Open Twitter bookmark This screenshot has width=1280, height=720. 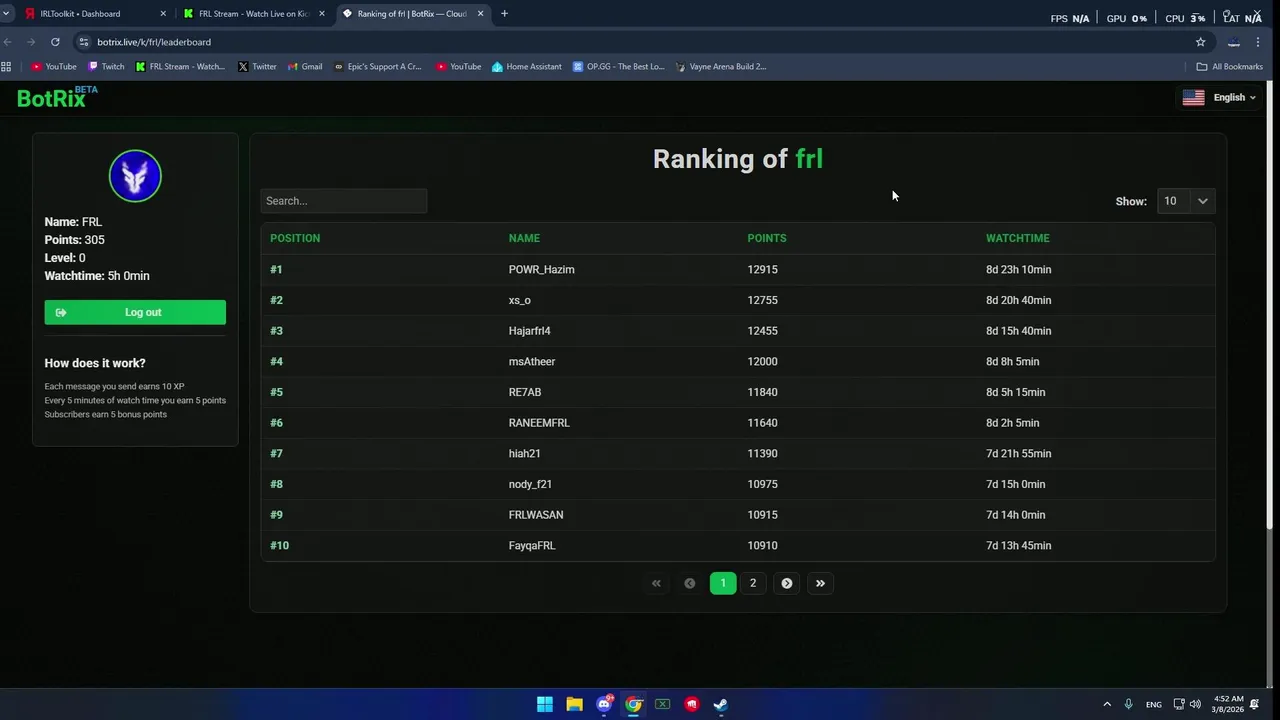[x=257, y=67]
